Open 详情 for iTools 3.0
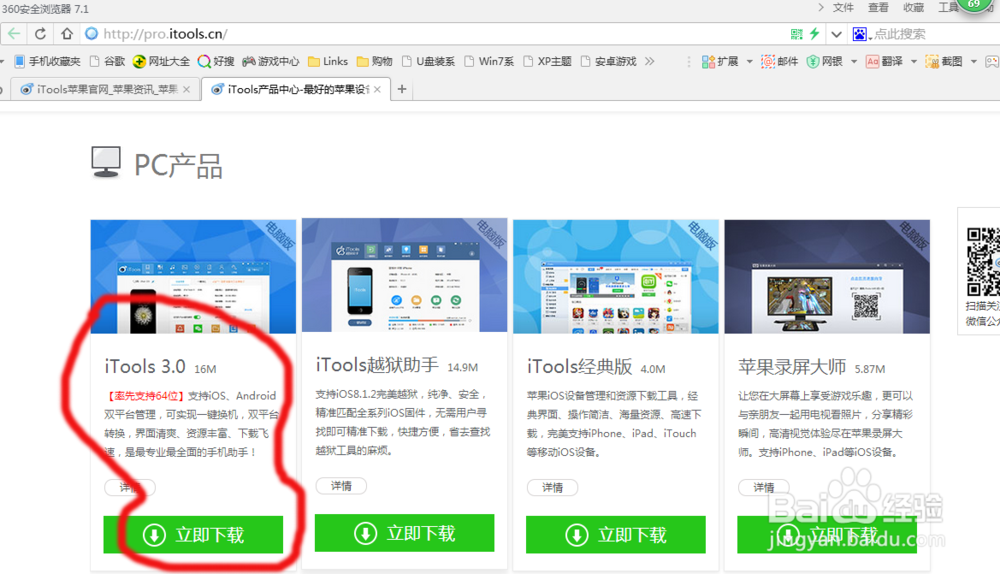The image size is (1000, 574). pyautogui.click(x=130, y=487)
